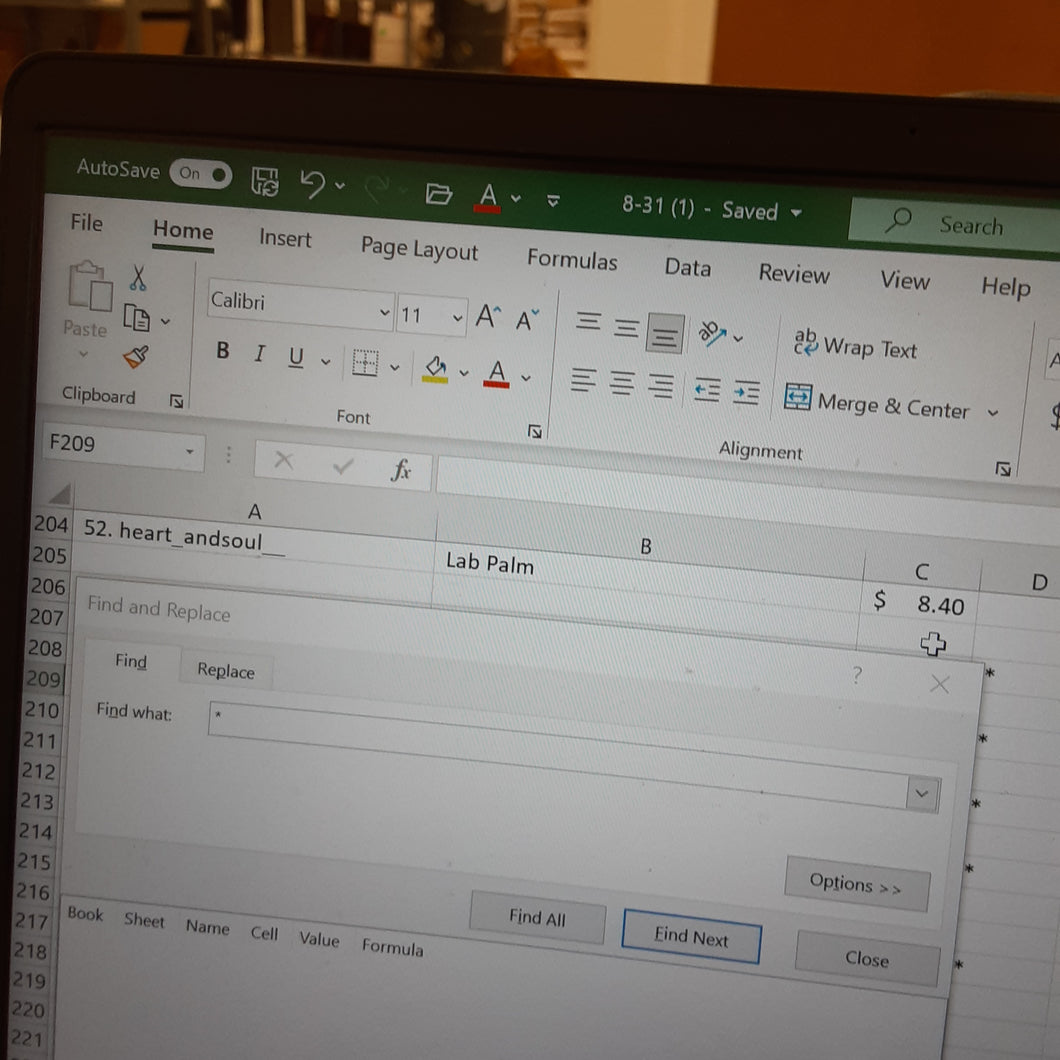This screenshot has height=1060, width=1060.
Task: Apply yellow Fill Color bucket
Action: 435,369
